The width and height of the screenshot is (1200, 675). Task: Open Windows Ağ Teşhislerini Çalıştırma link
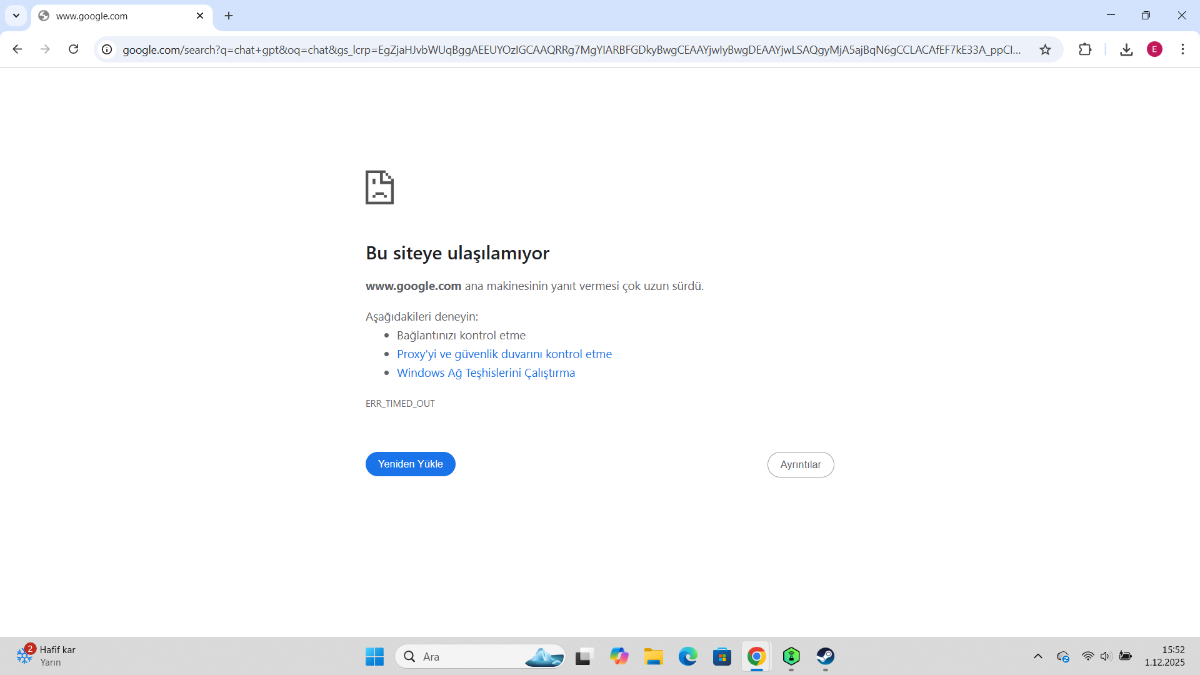486,373
